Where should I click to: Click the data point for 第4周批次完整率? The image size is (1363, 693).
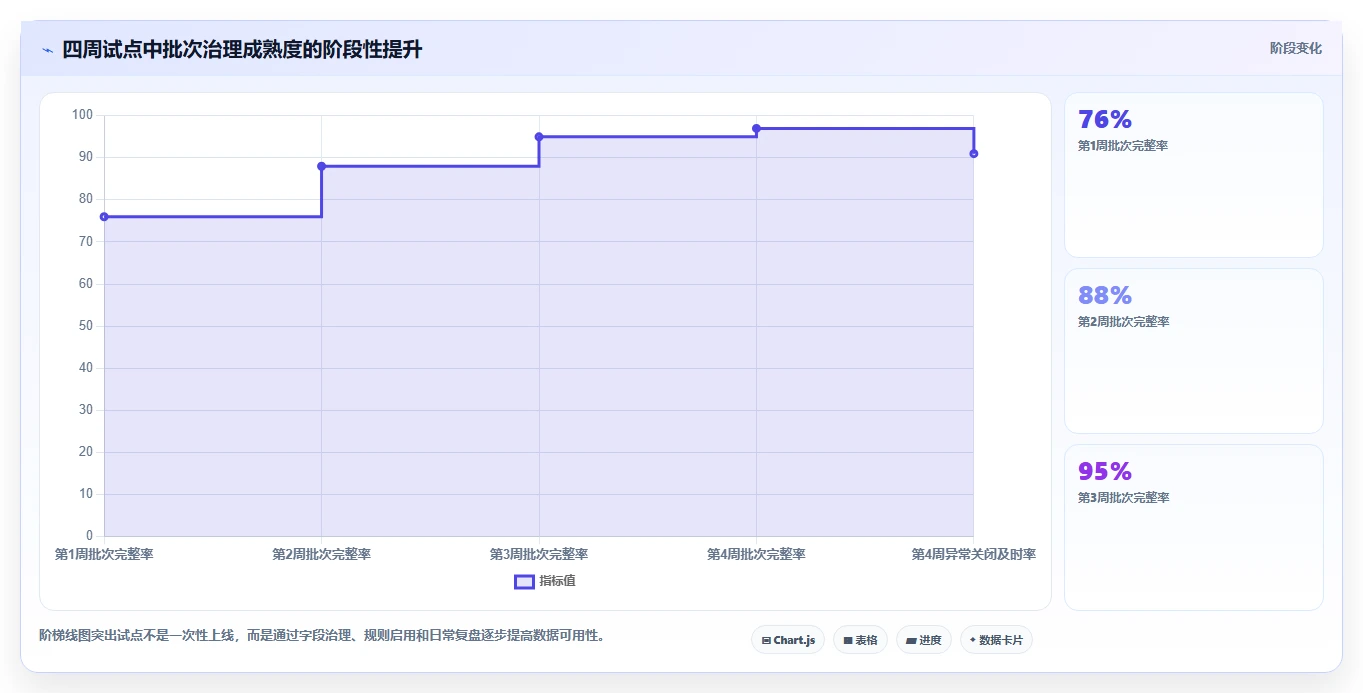(x=756, y=129)
